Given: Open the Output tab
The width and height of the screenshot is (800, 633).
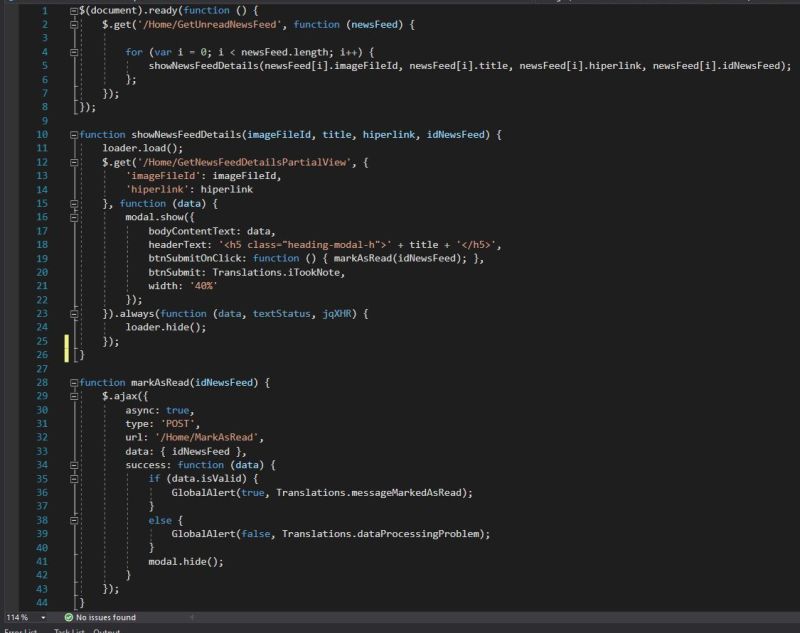Looking at the screenshot, I should coord(108,629).
